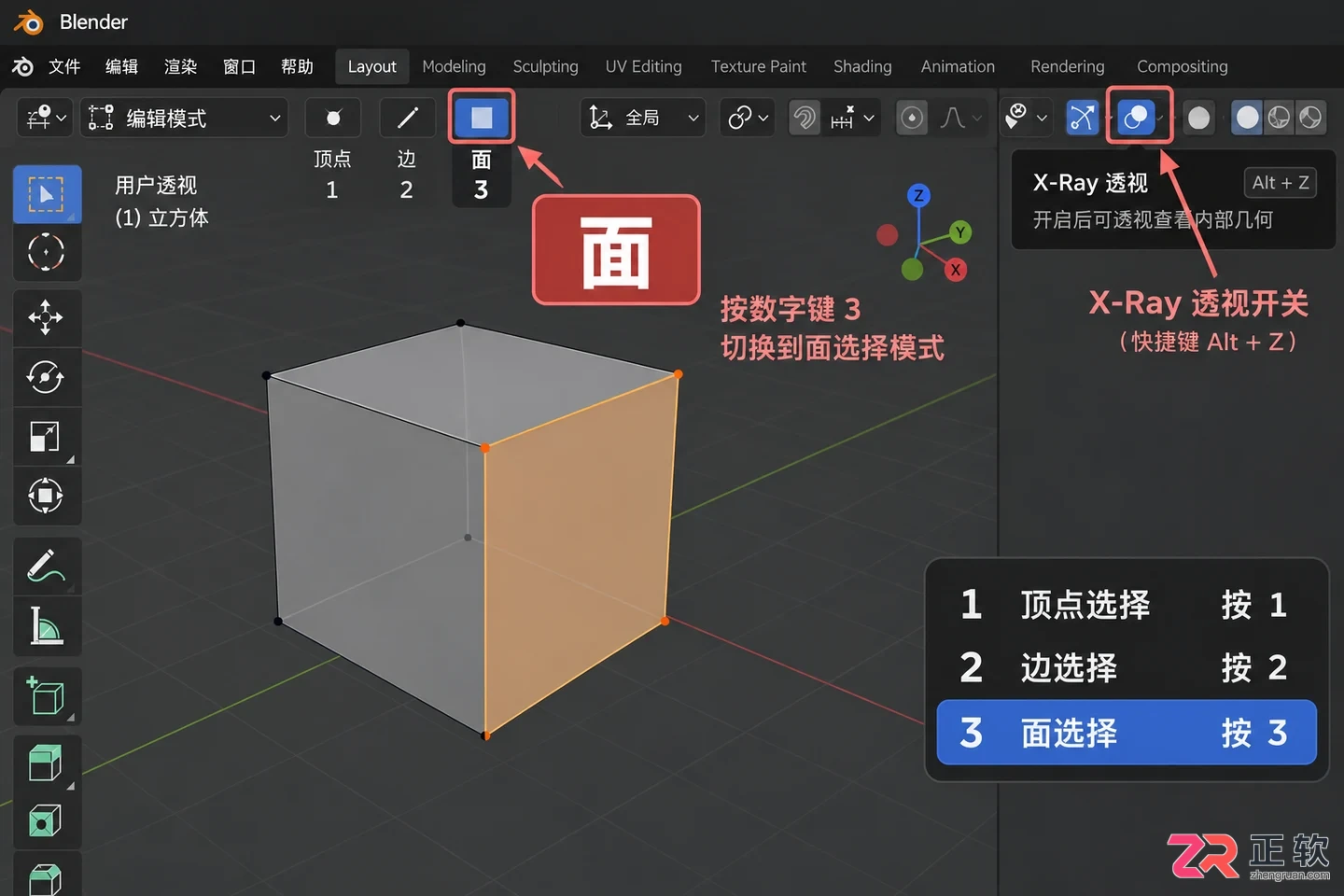The width and height of the screenshot is (1344, 896).
Task: Open the object type visibility dropdown
Action: (x=1026, y=118)
